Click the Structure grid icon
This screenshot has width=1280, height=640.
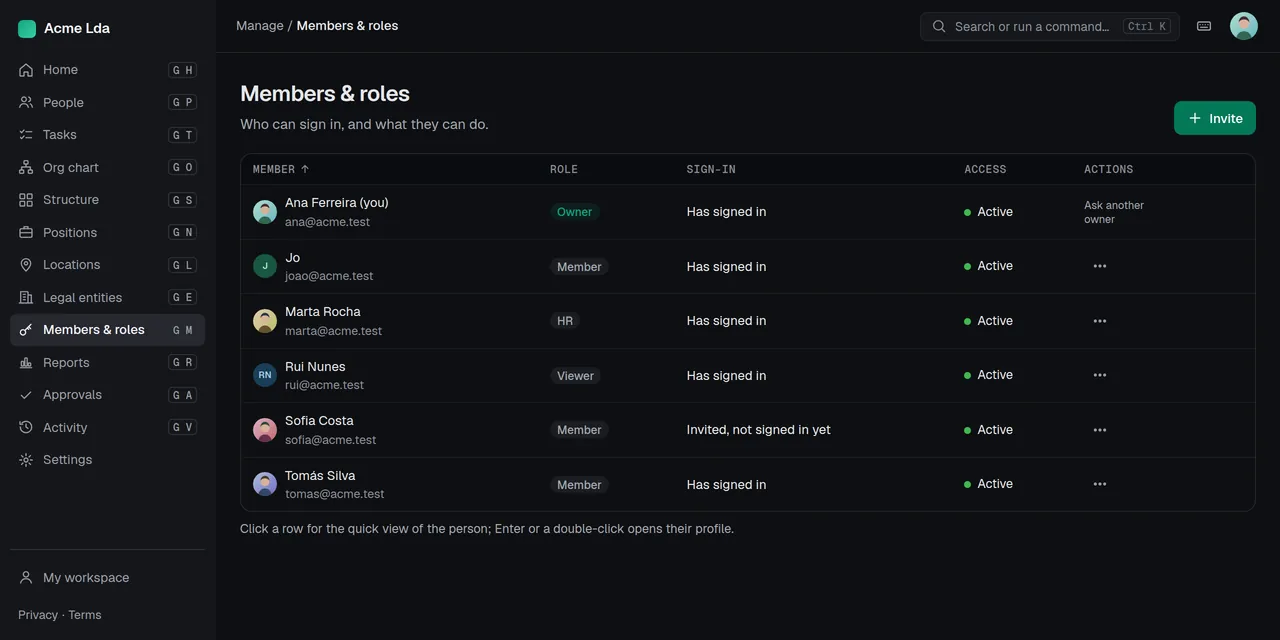click(26, 200)
